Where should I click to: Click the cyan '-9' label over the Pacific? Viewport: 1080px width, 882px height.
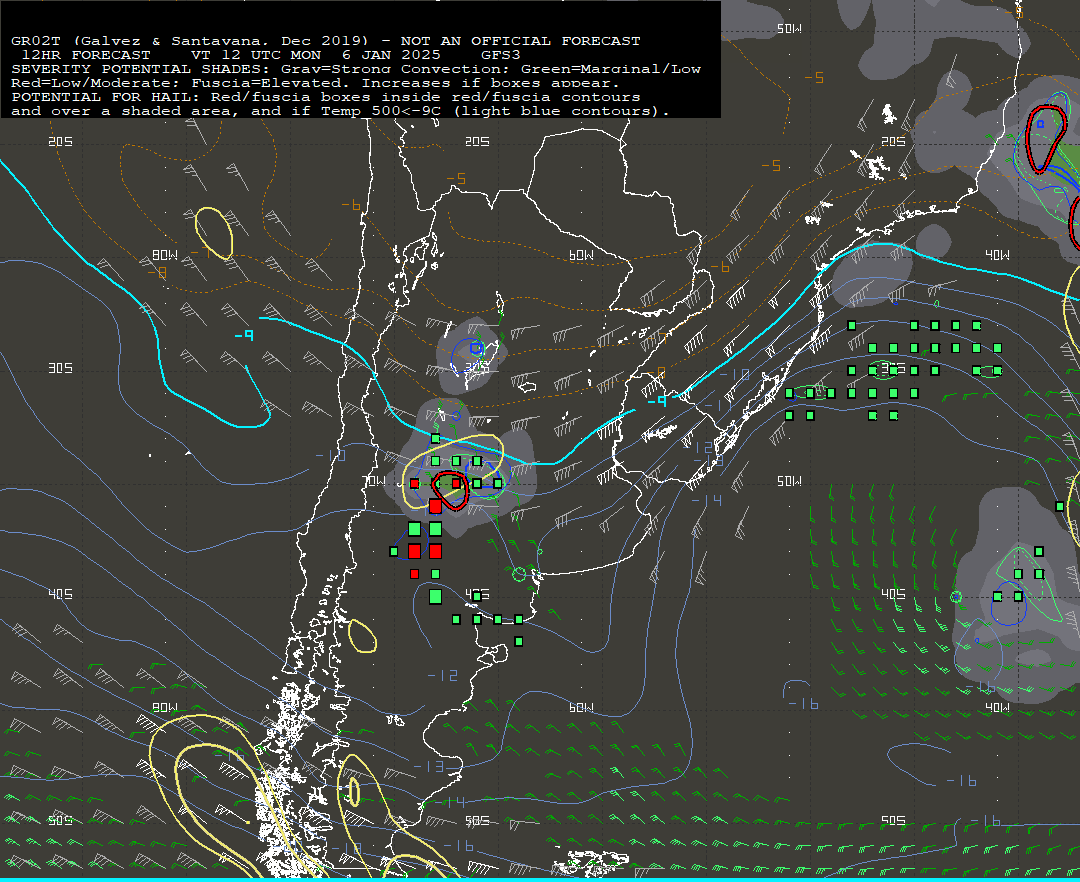coord(245,335)
